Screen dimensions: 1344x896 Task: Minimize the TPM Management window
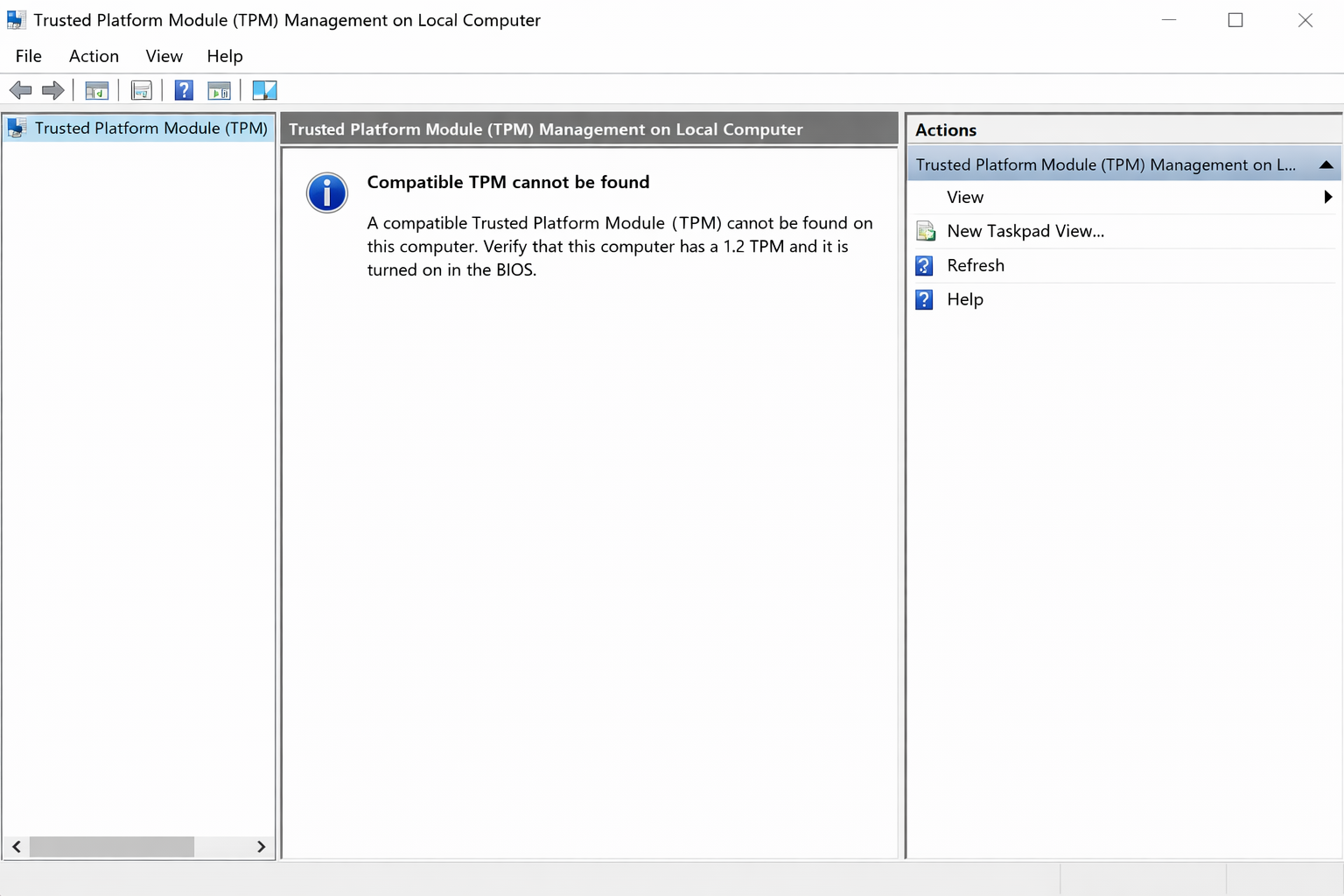[1169, 20]
